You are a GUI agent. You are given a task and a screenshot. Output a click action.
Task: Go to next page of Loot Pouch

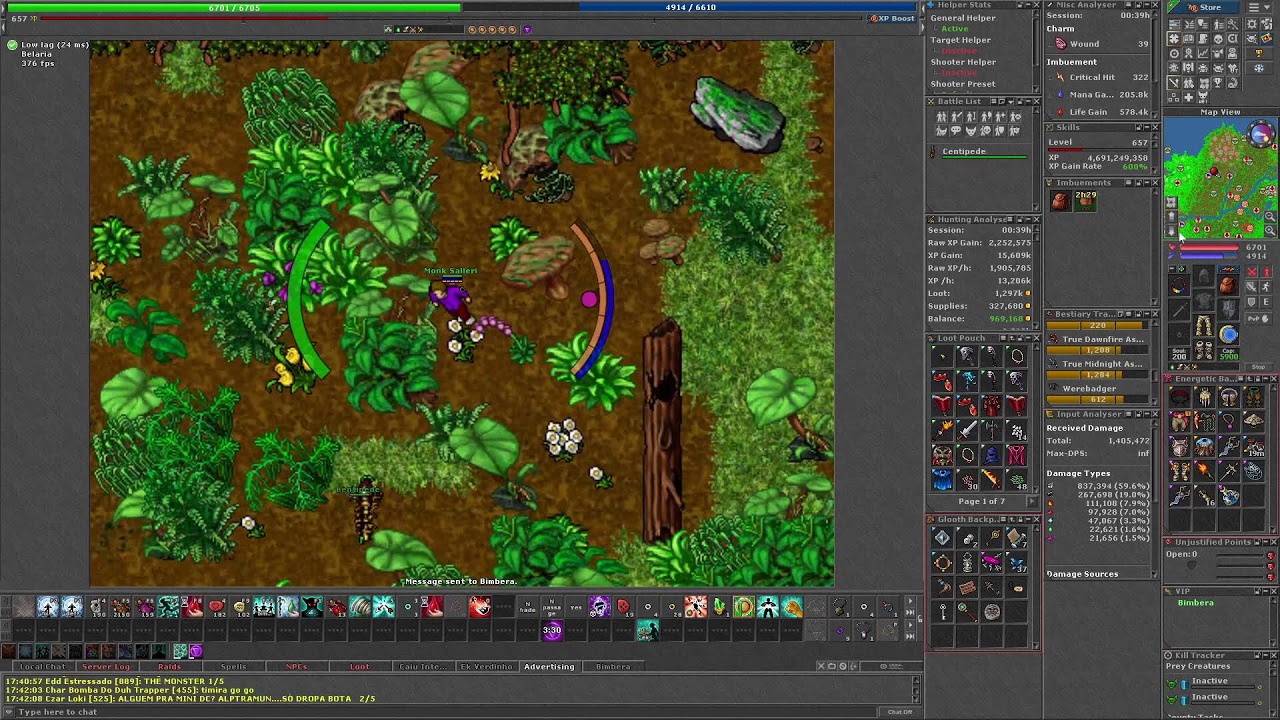point(1032,501)
